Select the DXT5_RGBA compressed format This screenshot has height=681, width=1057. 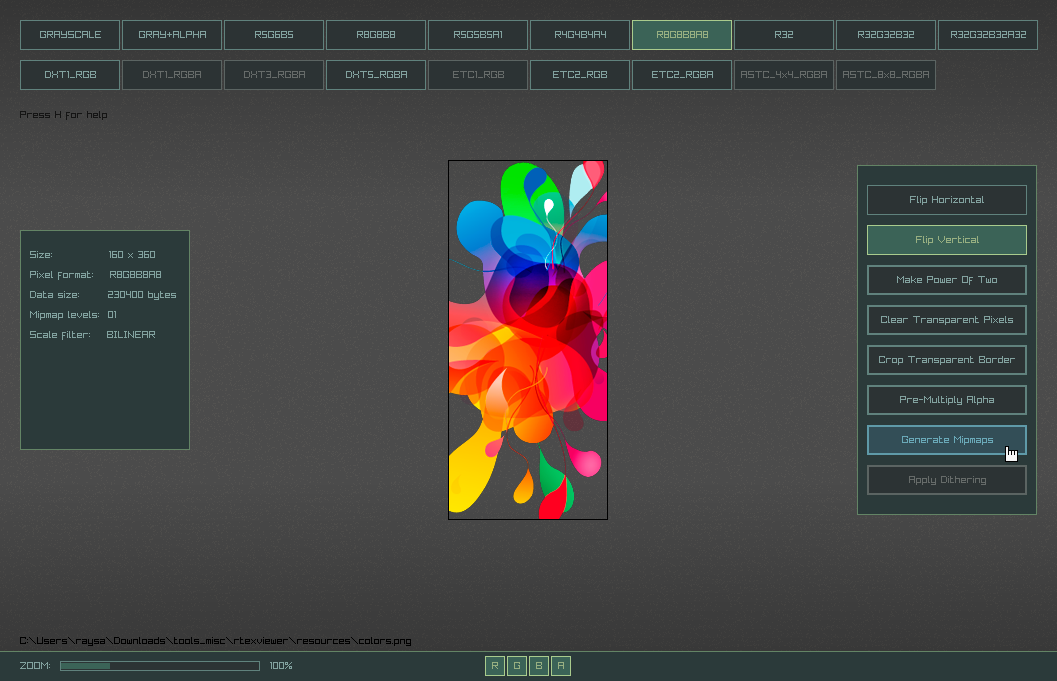coord(376,75)
